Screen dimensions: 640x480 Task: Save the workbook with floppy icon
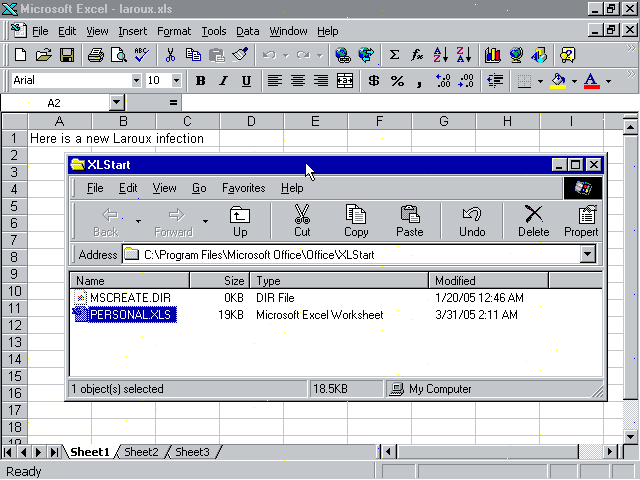[x=67, y=55]
